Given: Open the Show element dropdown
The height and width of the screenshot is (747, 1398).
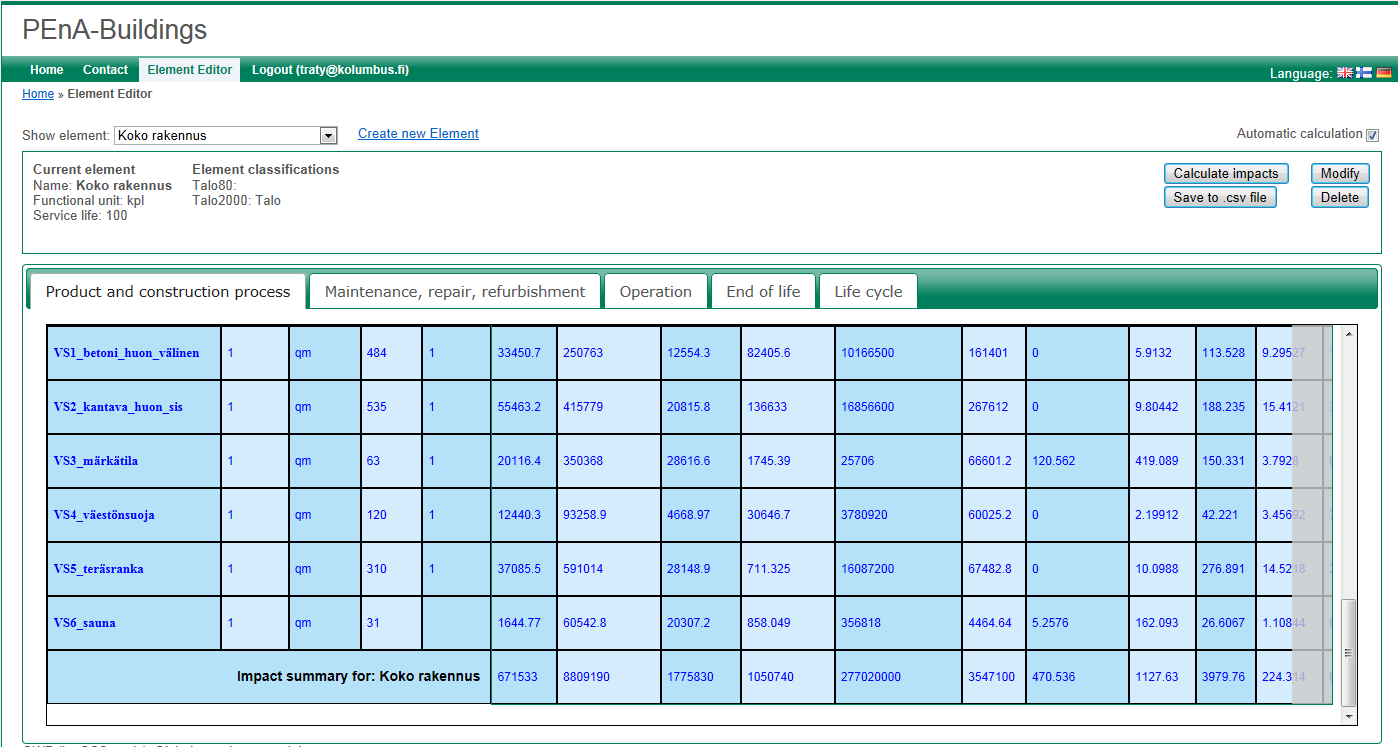Looking at the screenshot, I should 226,135.
